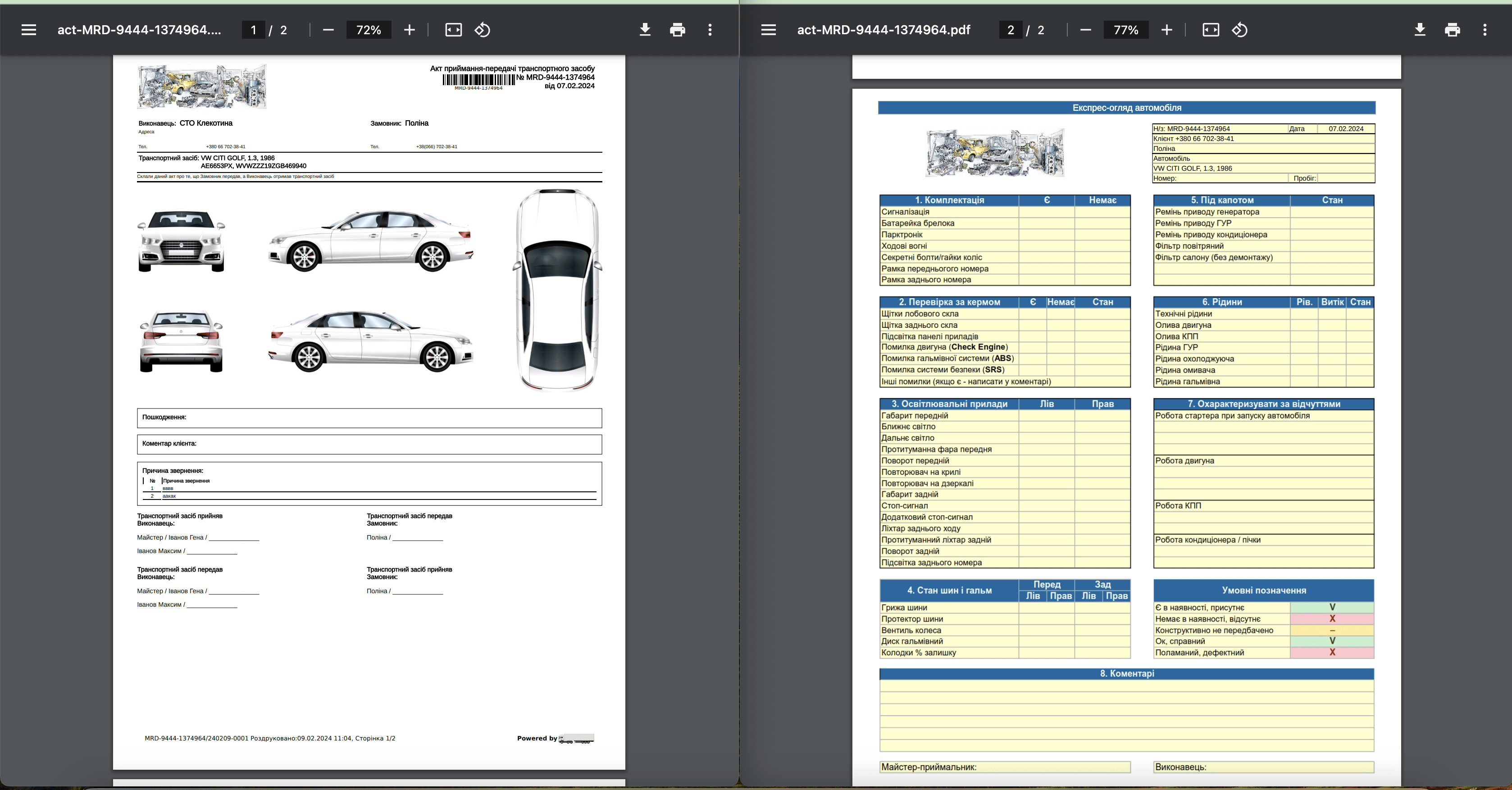Click the 72% zoom level field

click(369, 30)
